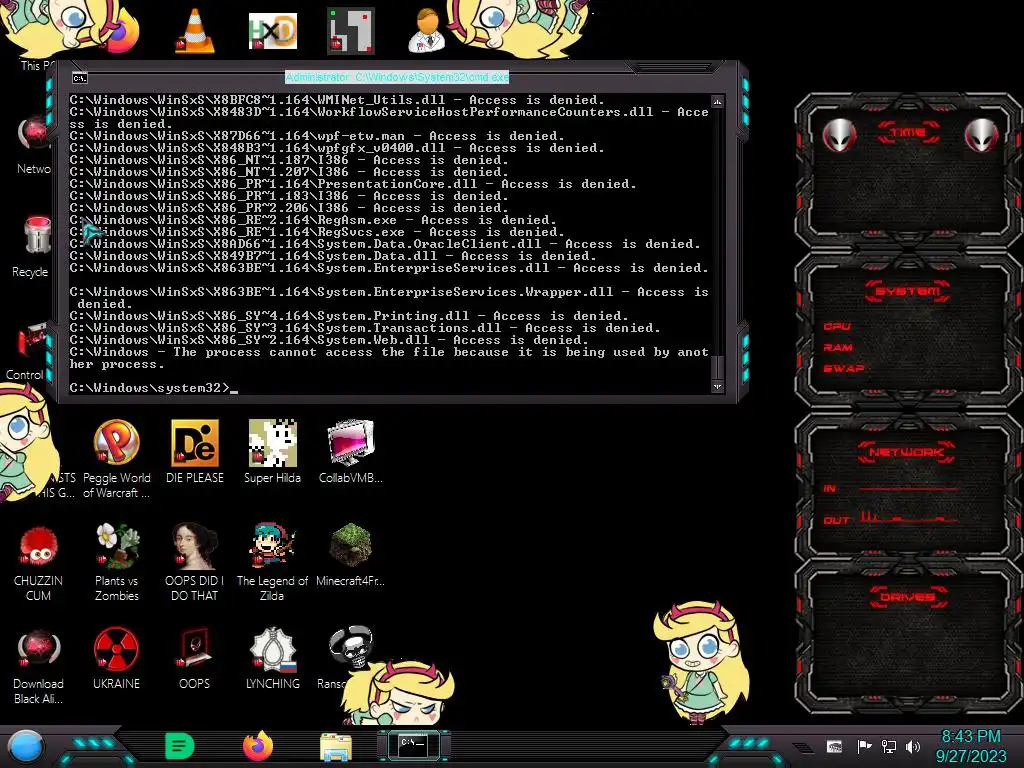Click the RegAsm.exe access denied line
Viewport: 1024px width, 768px height.
[x=313, y=220]
